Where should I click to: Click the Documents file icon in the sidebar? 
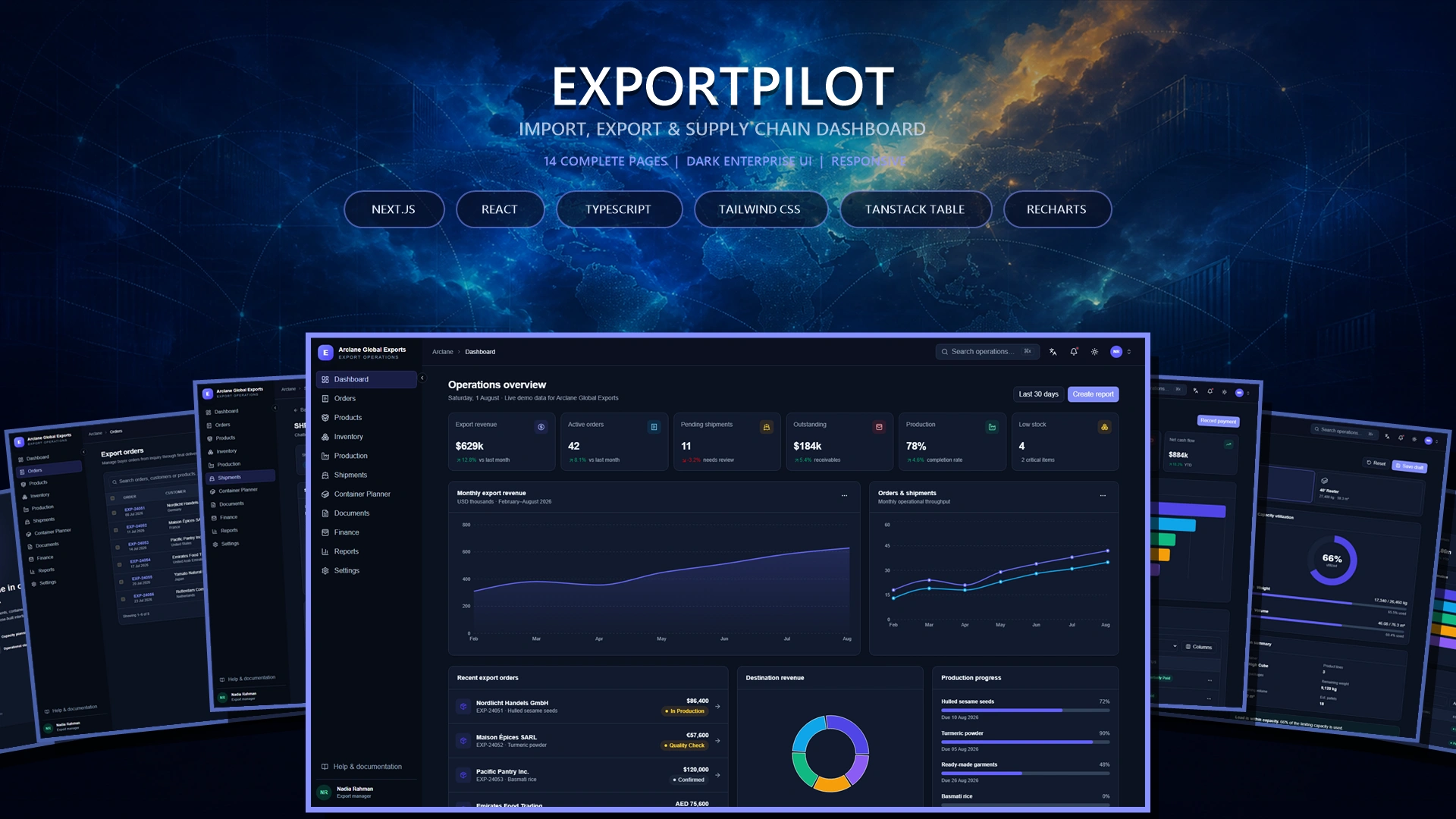point(325,513)
